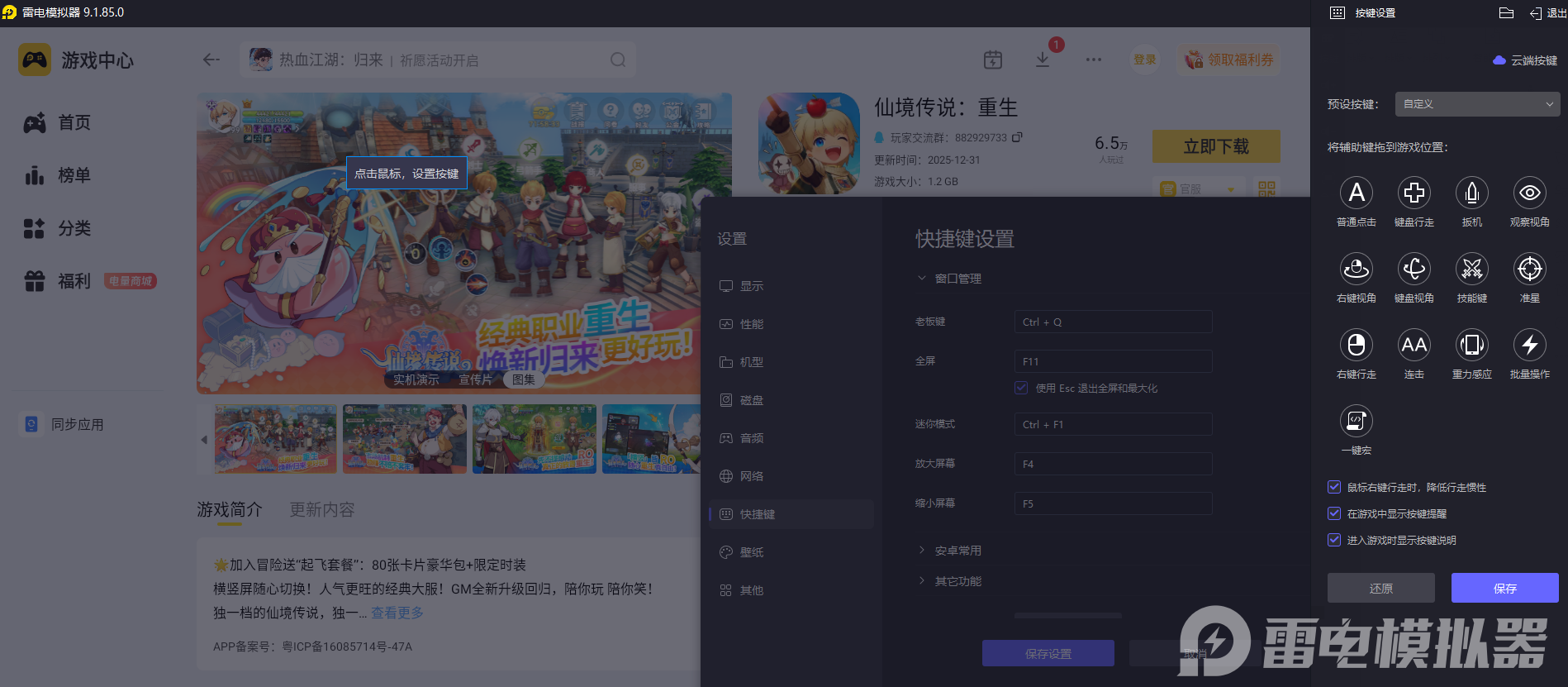Click the search magnifier icon
1568x687 pixels.
click(618, 60)
